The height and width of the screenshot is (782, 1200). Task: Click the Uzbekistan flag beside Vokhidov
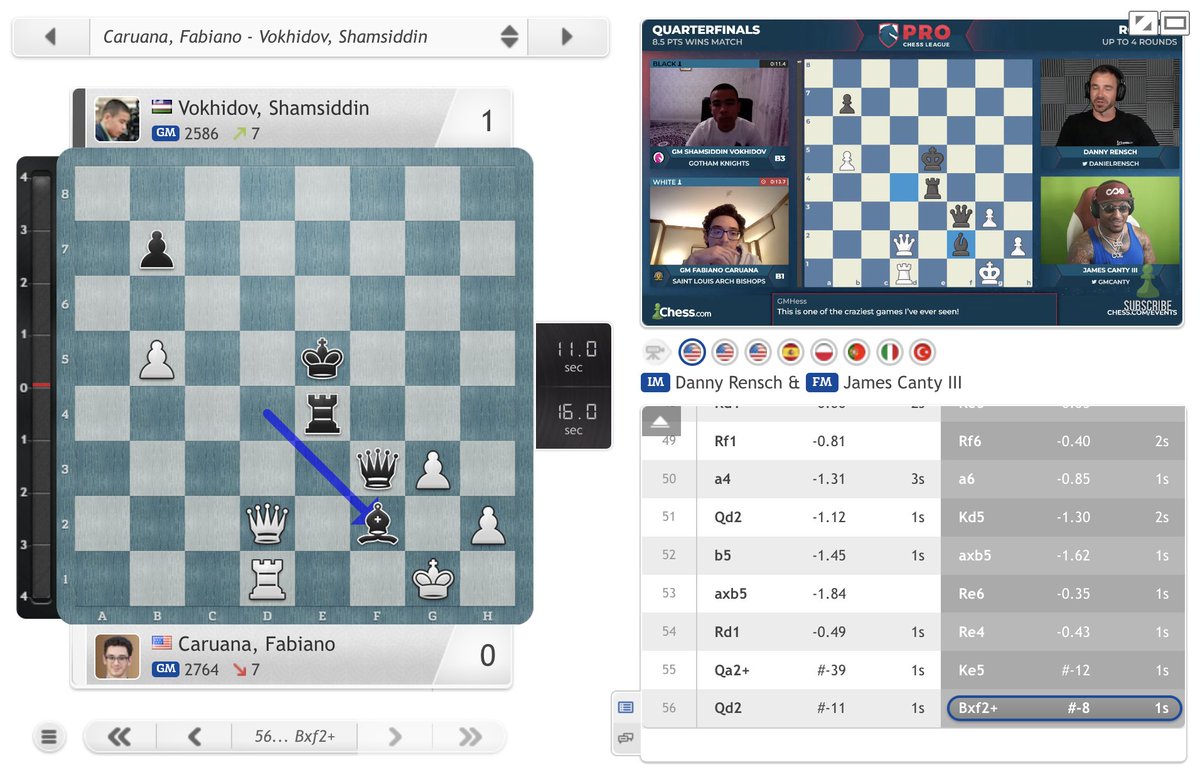coord(163,108)
